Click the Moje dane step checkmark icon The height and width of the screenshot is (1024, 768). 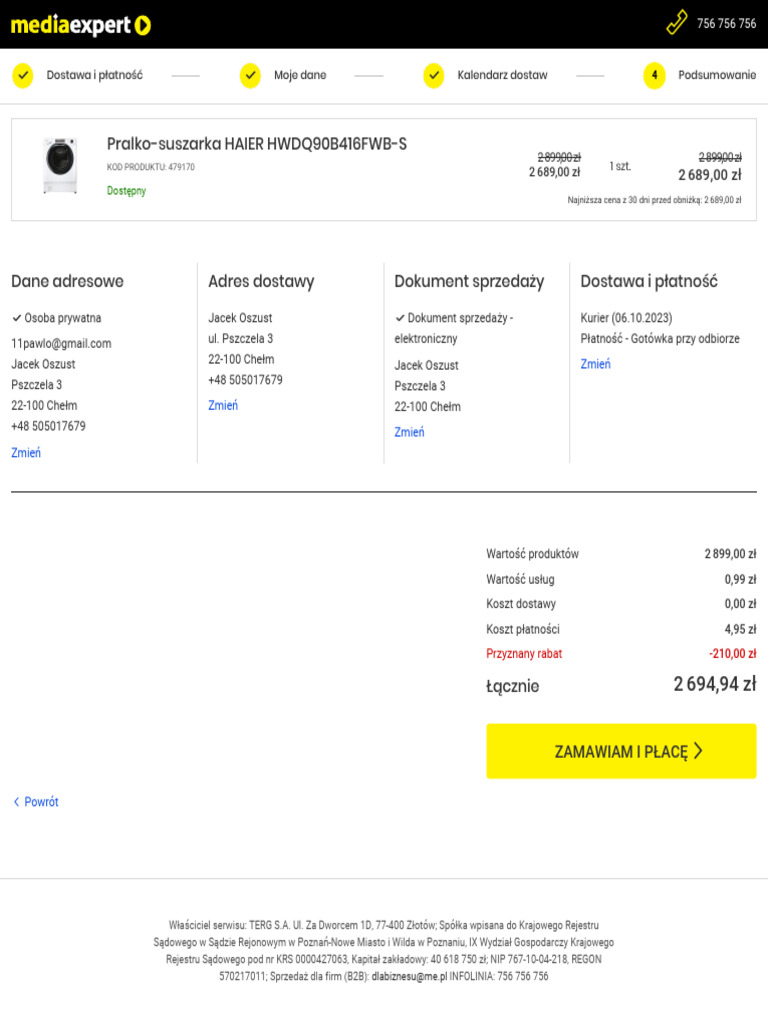(x=250, y=75)
